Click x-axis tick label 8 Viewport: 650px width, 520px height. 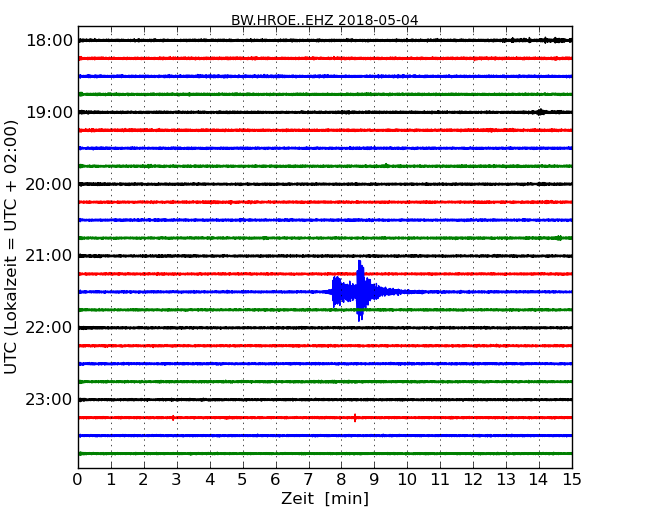(x=342, y=480)
